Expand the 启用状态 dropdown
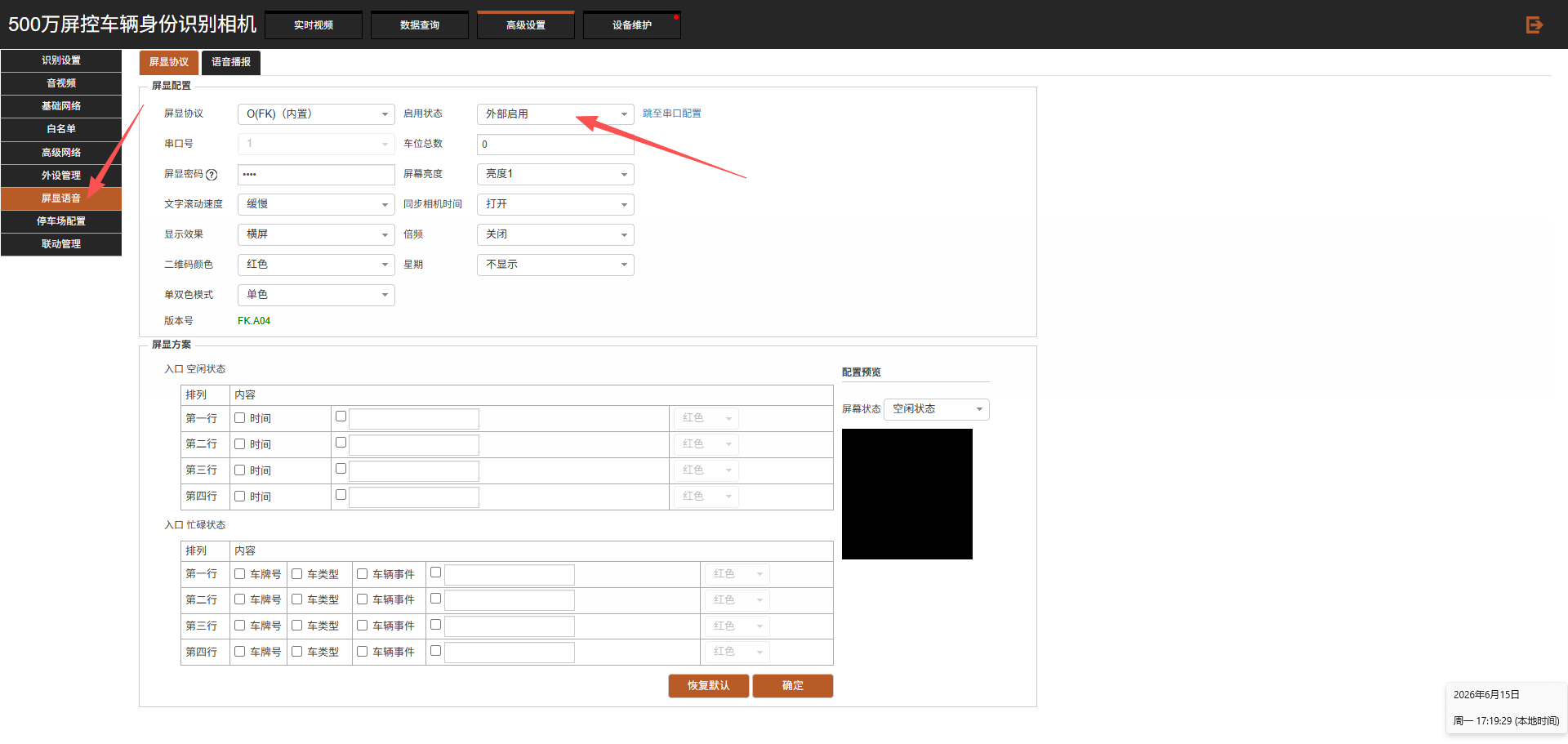The height and width of the screenshot is (744, 1568). [x=555, y=114]
